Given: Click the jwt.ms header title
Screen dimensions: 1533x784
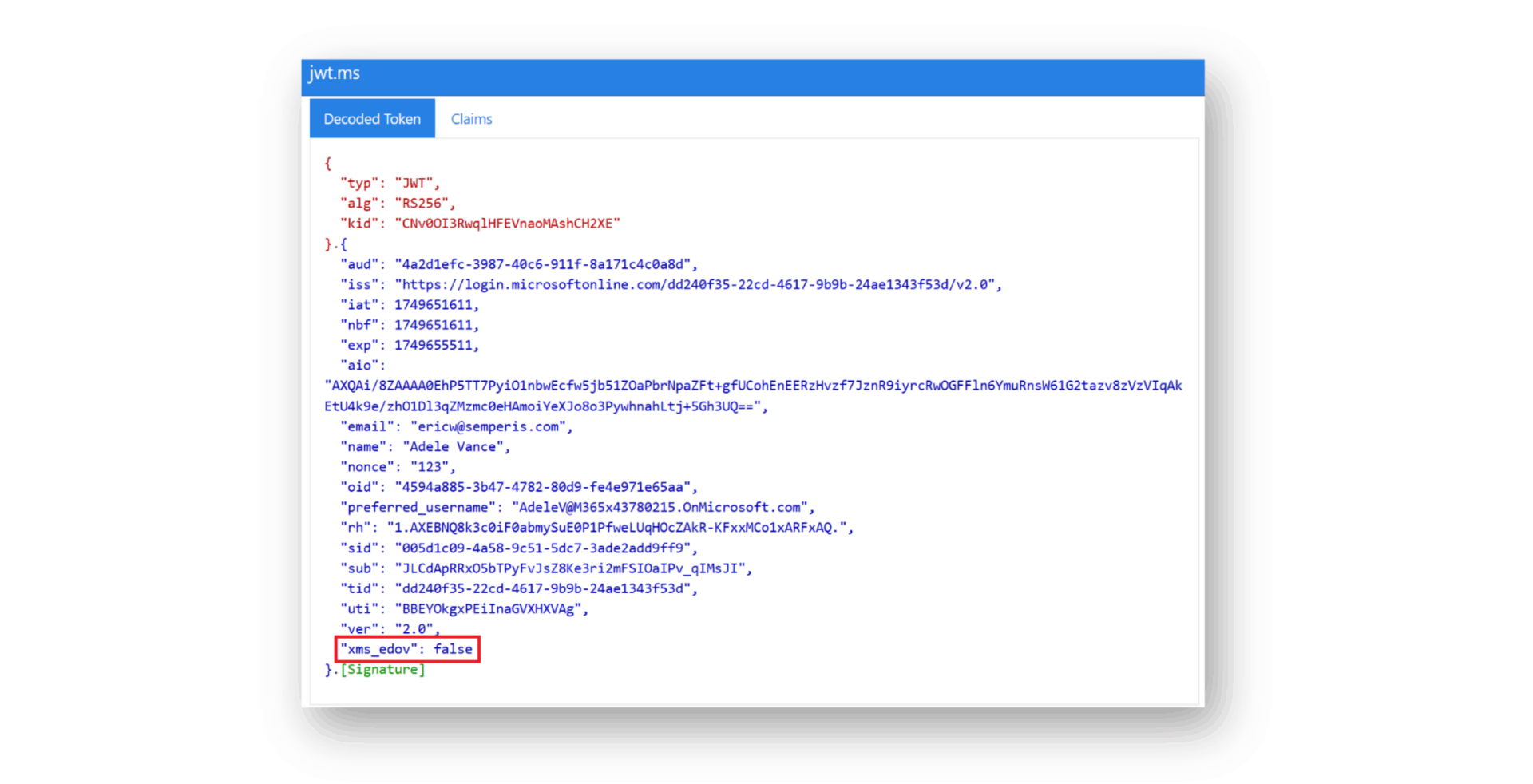Looking at the screenshot, I should coord(335,73).
